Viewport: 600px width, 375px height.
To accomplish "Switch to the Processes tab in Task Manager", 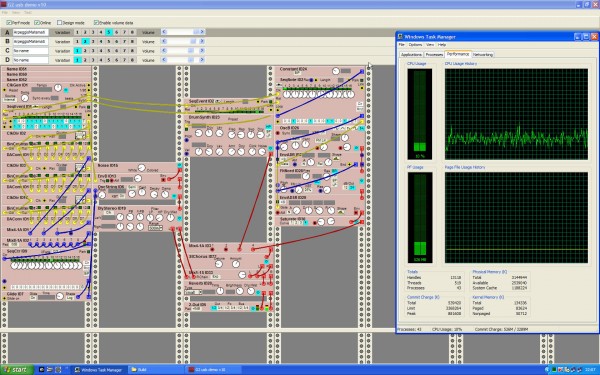I will coord(434,55).
